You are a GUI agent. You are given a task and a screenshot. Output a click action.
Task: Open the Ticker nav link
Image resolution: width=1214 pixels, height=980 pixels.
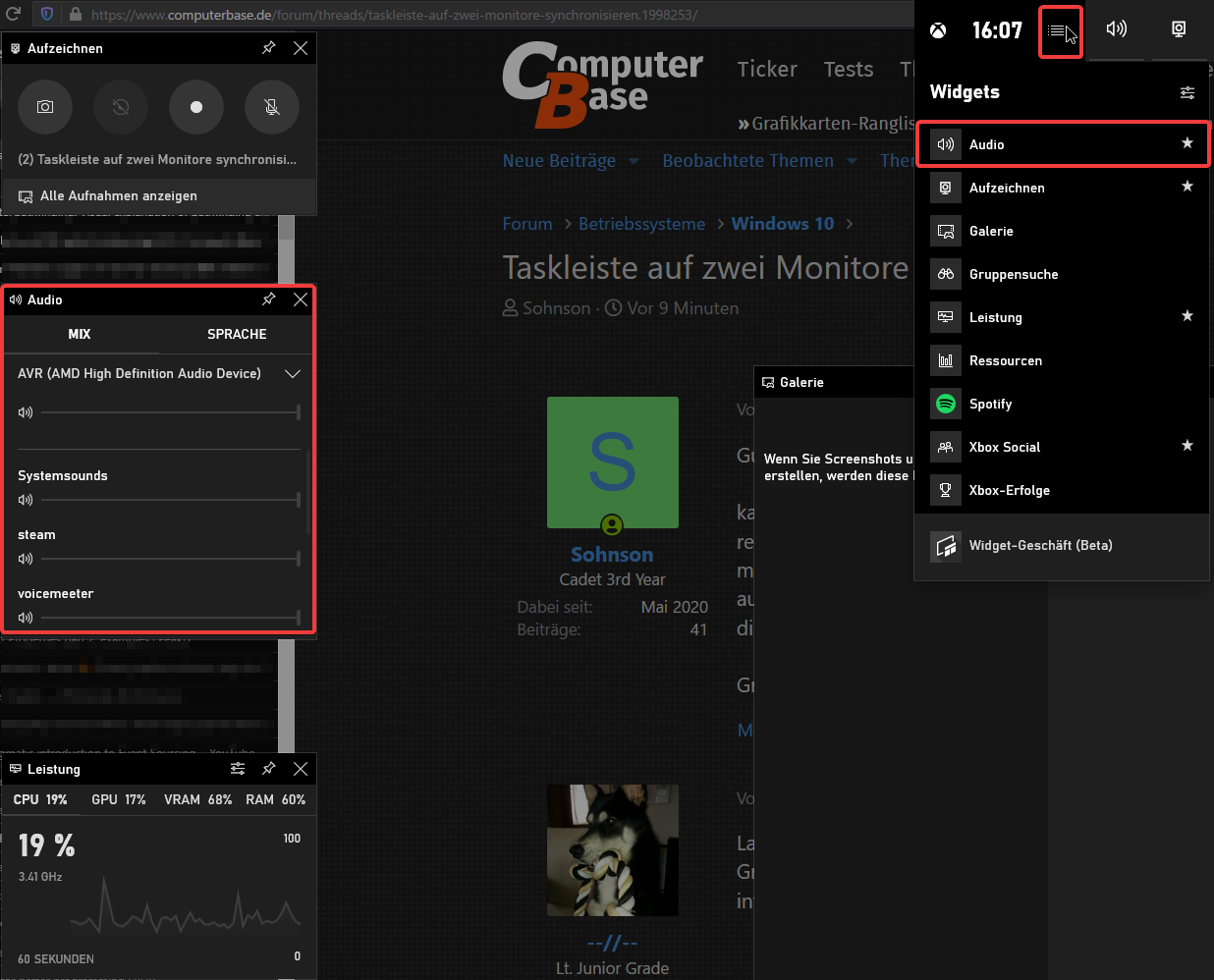tap(767, 69)
